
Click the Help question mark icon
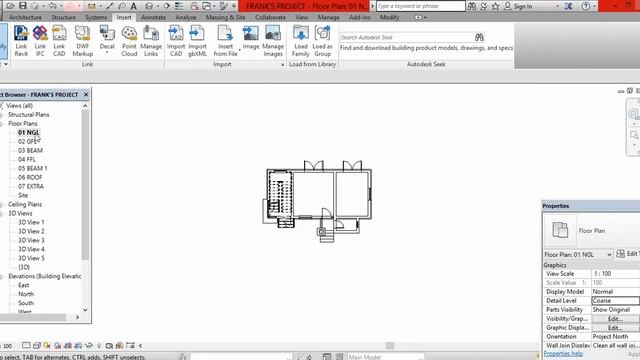tap(586, 6)
